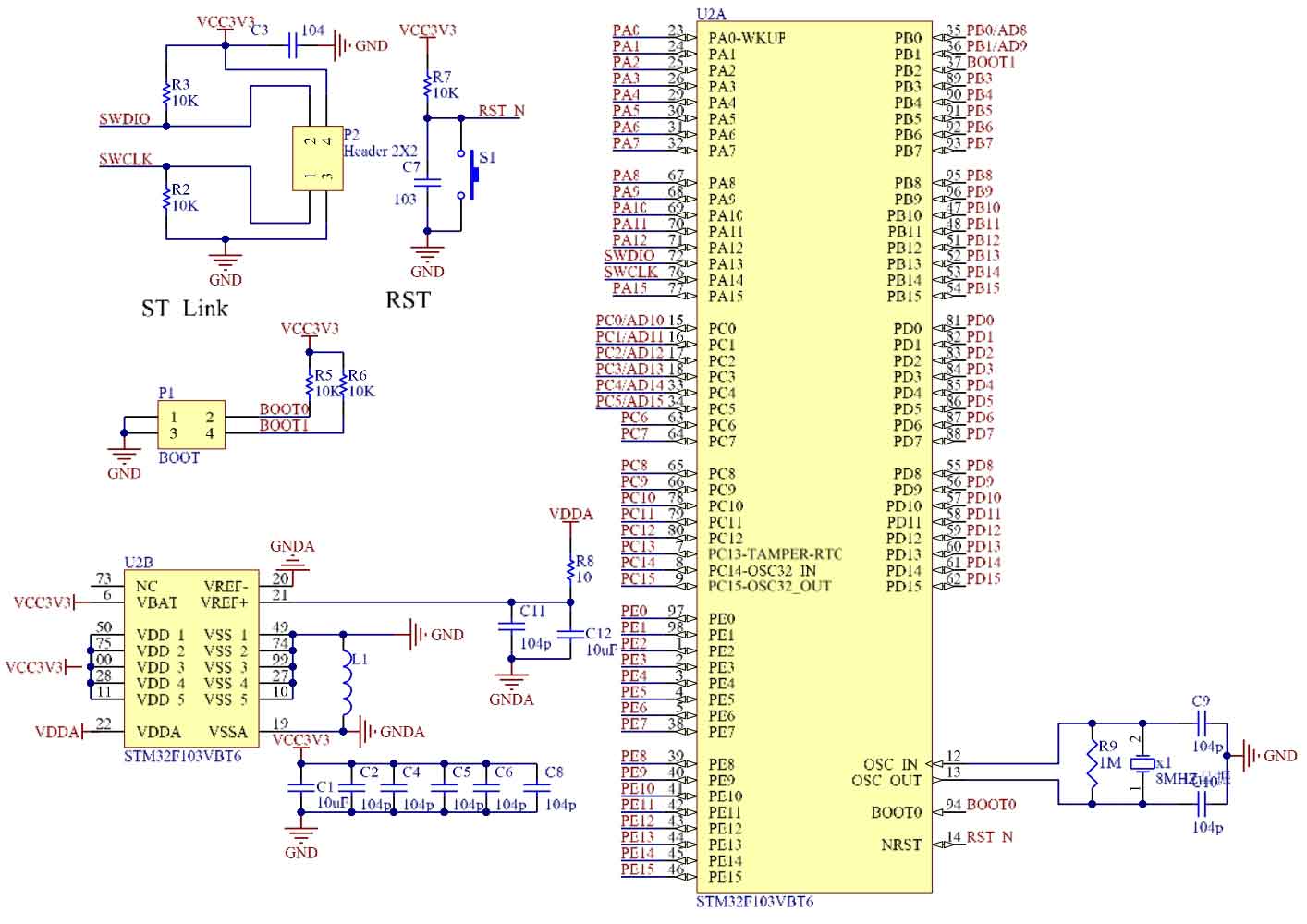1307x924 pixels.
Task: Select resistor R2 below the SWCLK line
Action: (166, 198)
